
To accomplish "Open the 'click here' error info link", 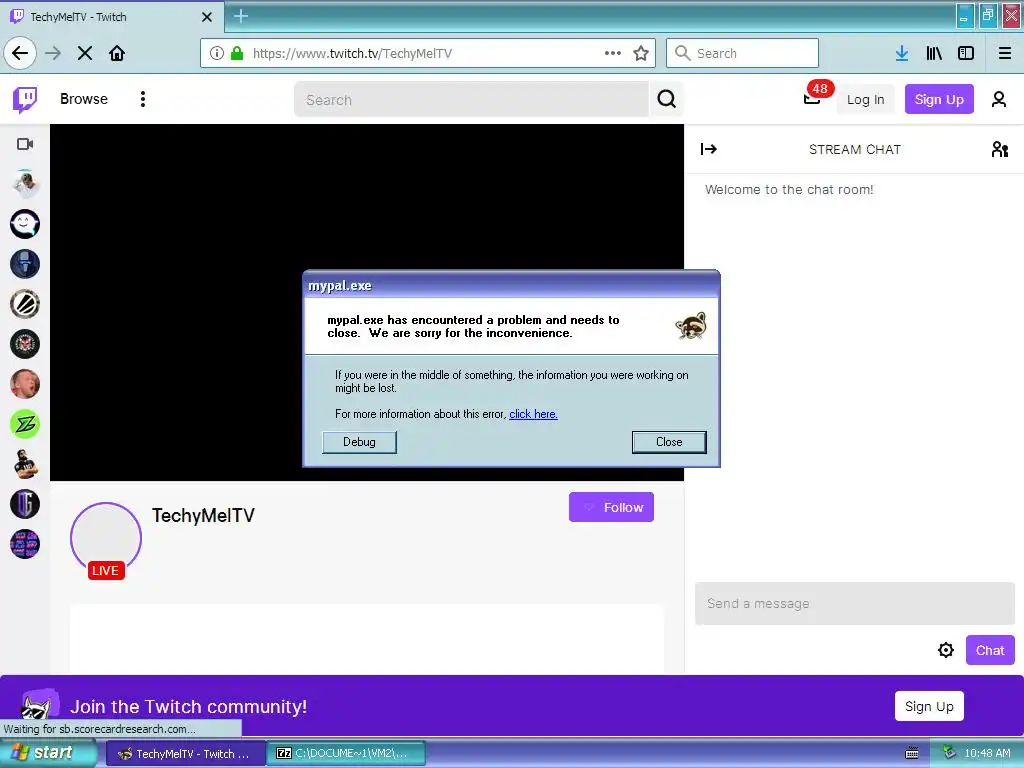I will click(x=533, y=414).
